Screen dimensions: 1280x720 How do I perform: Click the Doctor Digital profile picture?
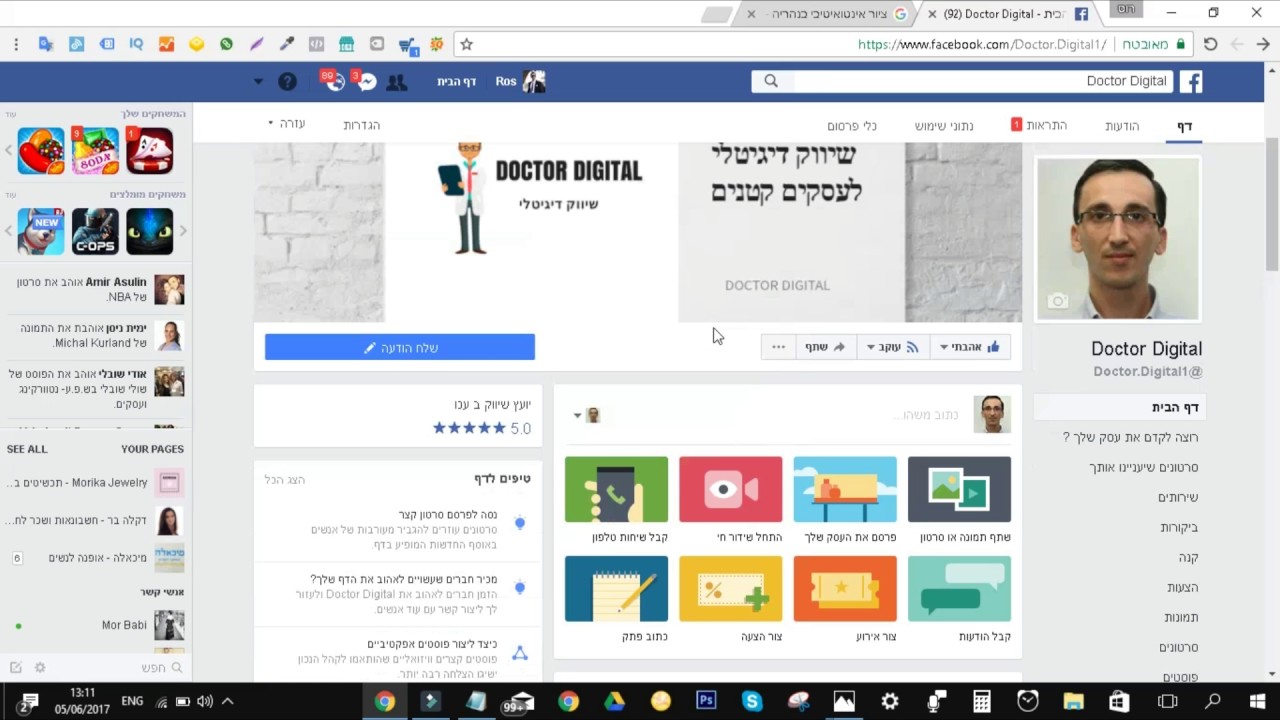tap(1117, 239)
